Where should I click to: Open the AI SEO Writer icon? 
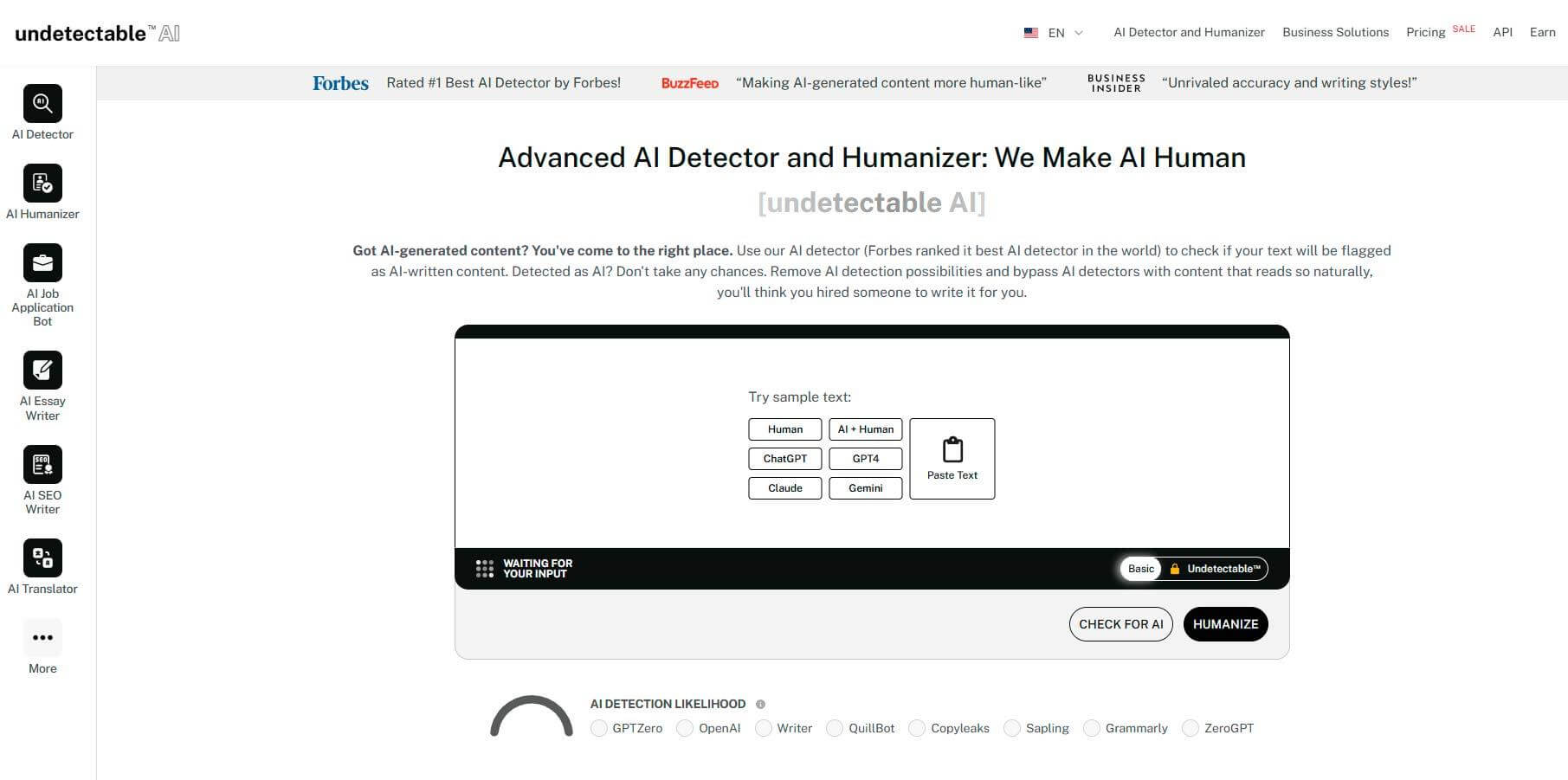42,465
